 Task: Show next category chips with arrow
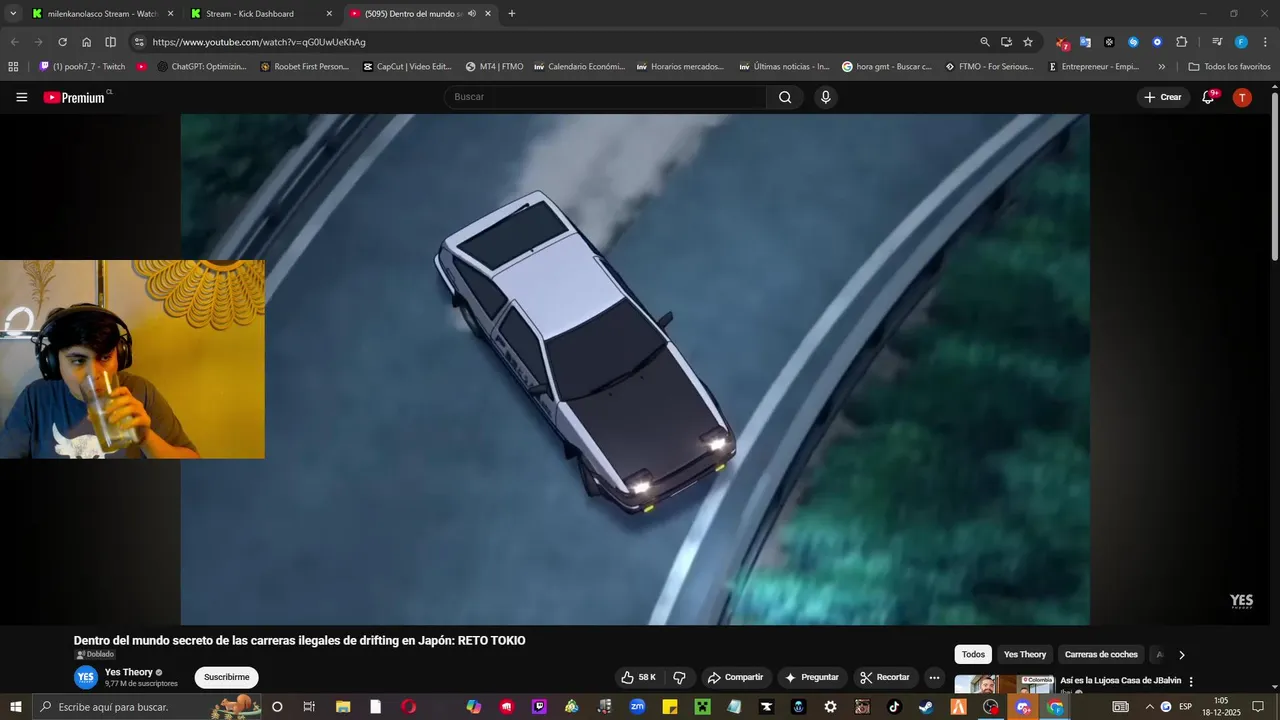(1181, 655)
